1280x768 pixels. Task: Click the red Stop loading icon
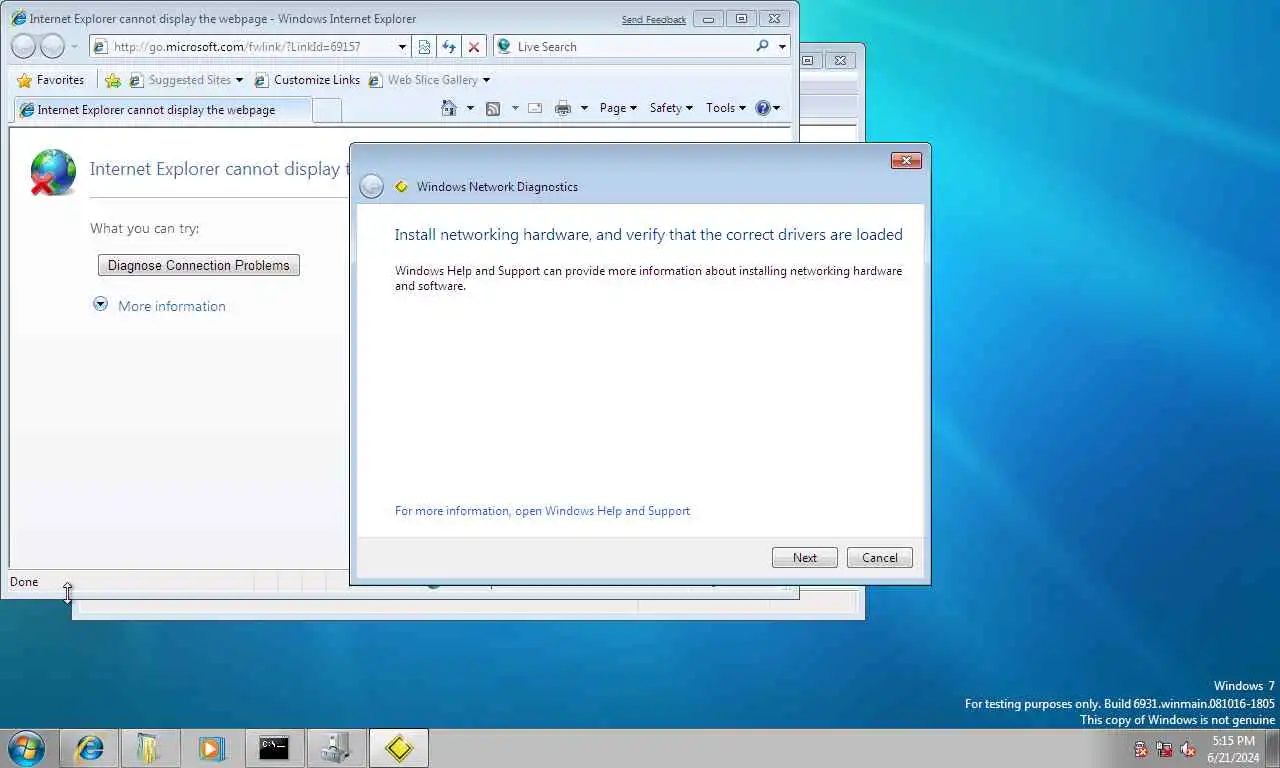[x=474, y=46]
